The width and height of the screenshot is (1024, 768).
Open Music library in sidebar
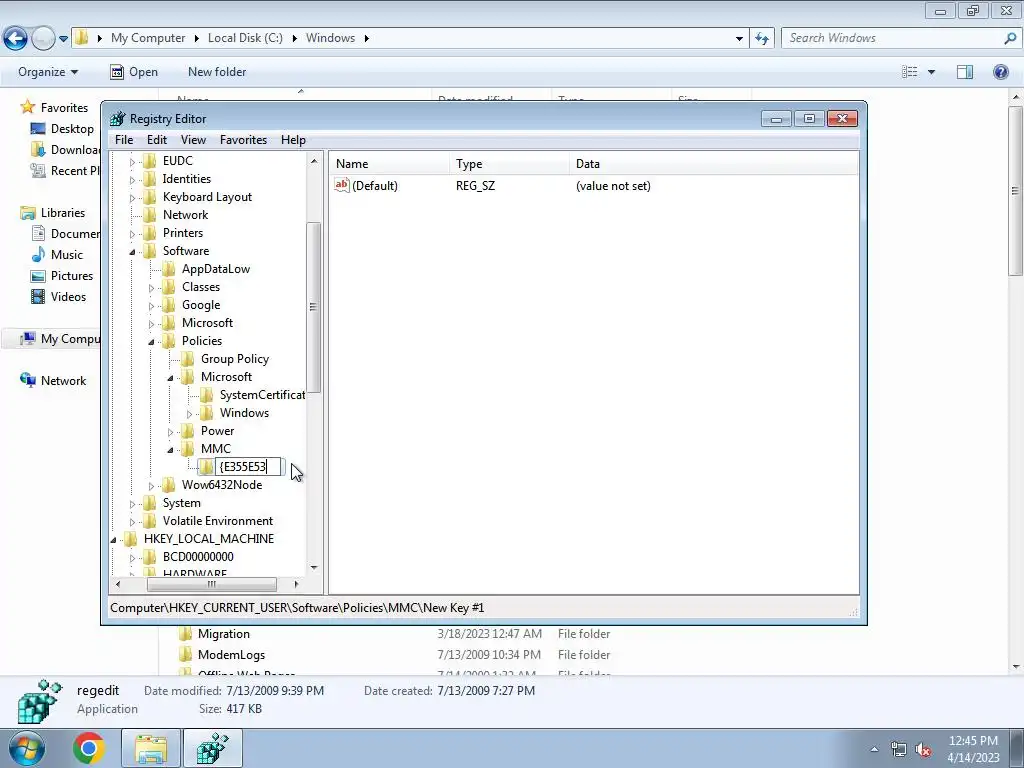click(x=57, y=255)
